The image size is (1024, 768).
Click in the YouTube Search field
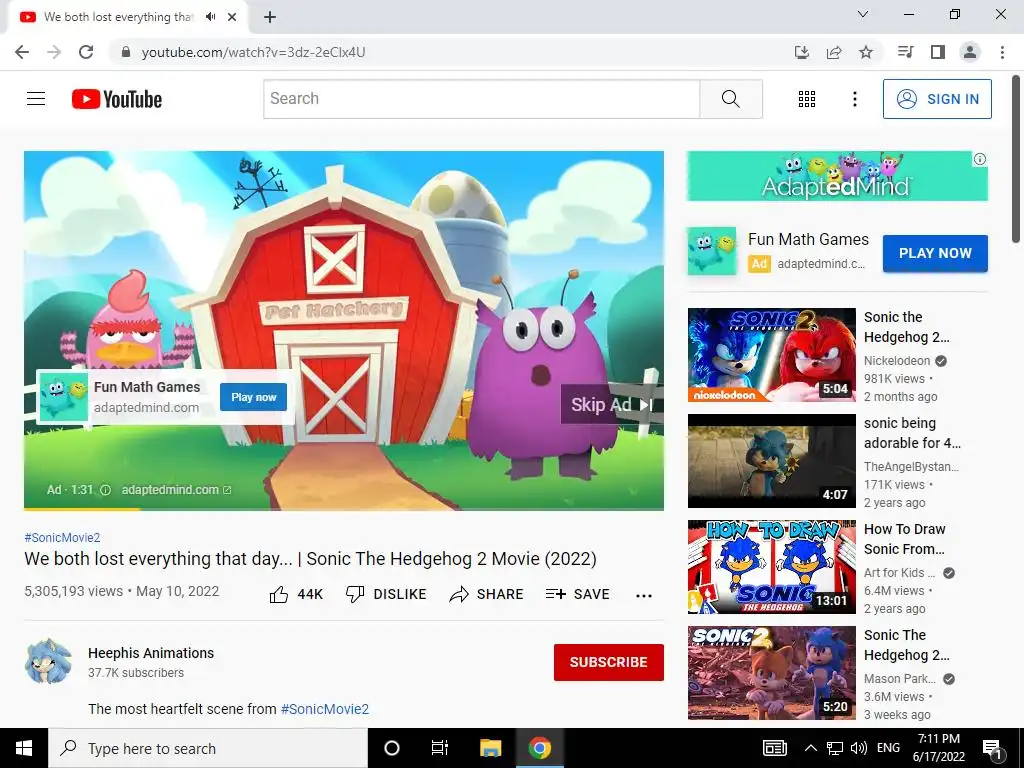[481, 99]
